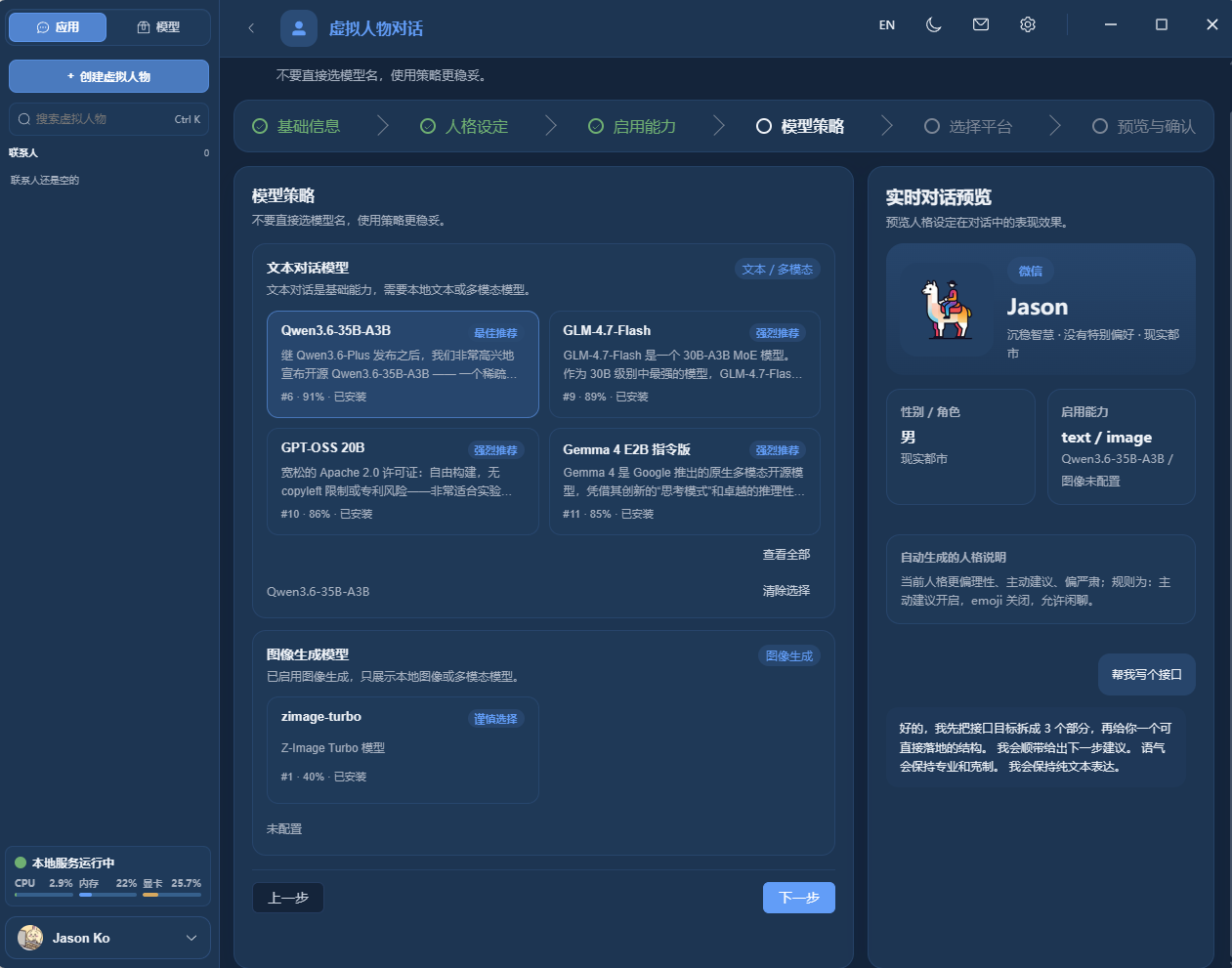This screenshot has height=968, width=1232.
Task: Click the 未配置 image model status text
Action: pos(284,829)
